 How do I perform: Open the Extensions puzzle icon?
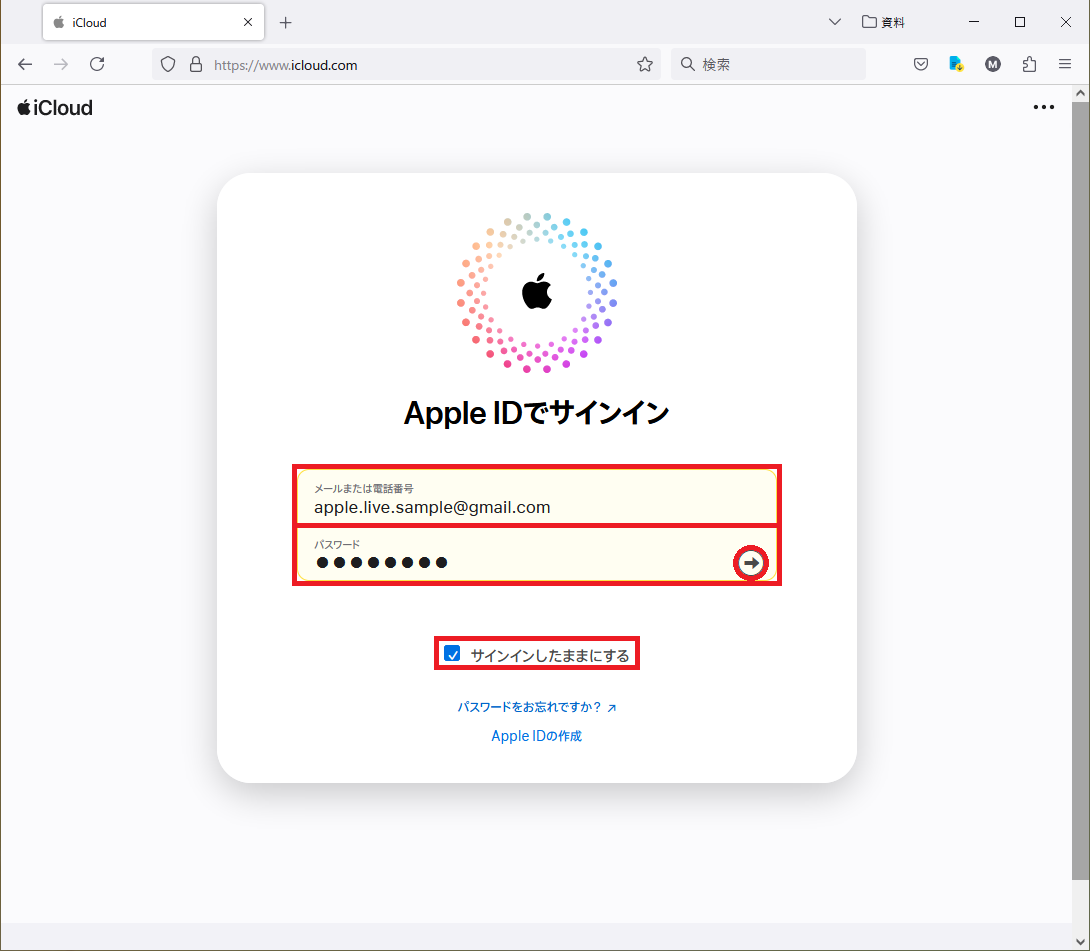coord(1029,65)
